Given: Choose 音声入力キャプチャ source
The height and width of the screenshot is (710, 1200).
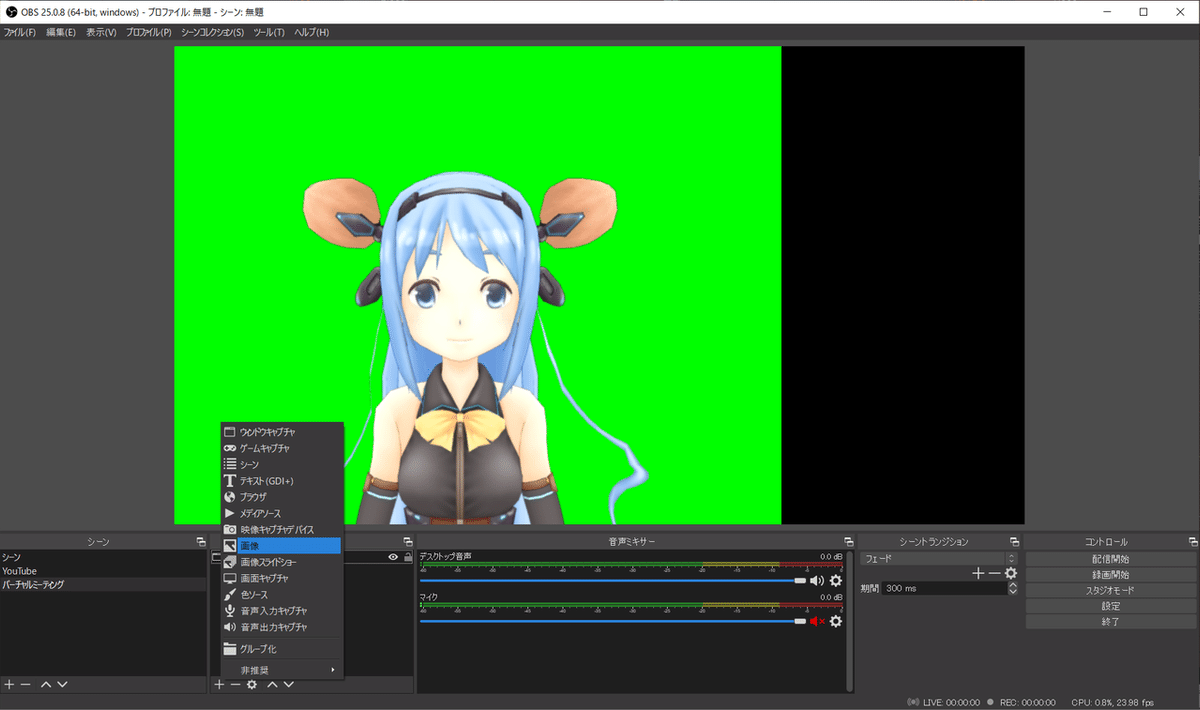Looking at the screenshot, I should pos(281,610).
